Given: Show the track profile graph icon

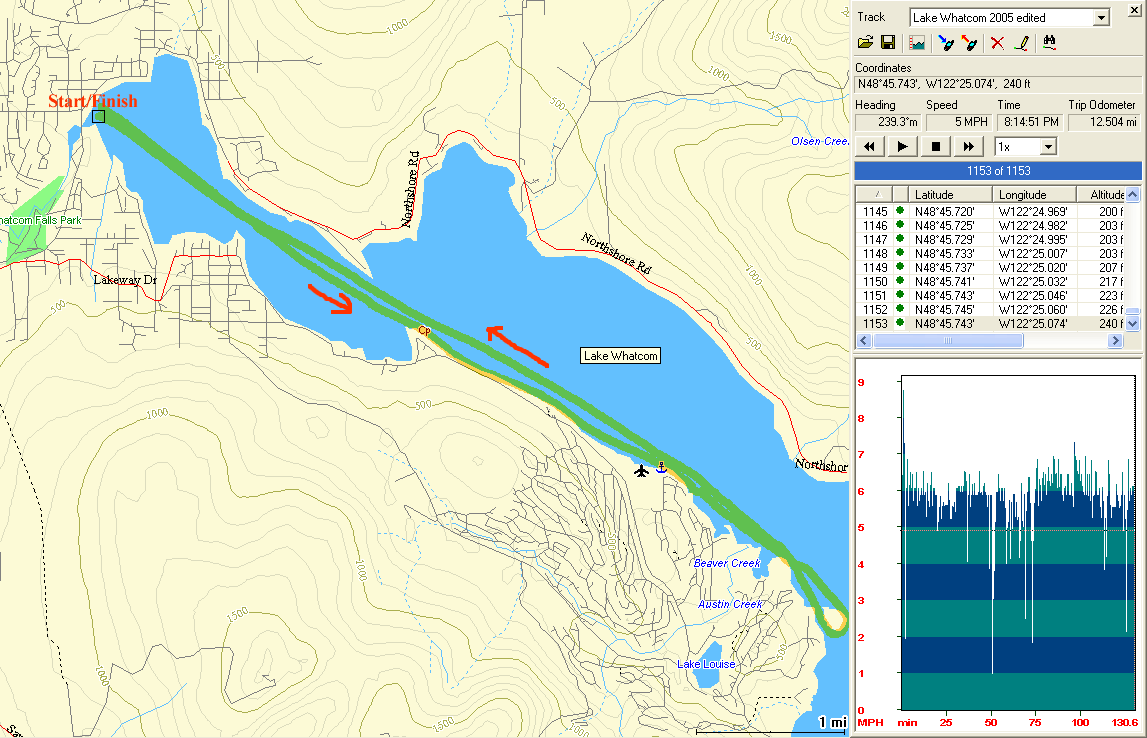Looking at the screenshot, I should click(x=916, y=43).
